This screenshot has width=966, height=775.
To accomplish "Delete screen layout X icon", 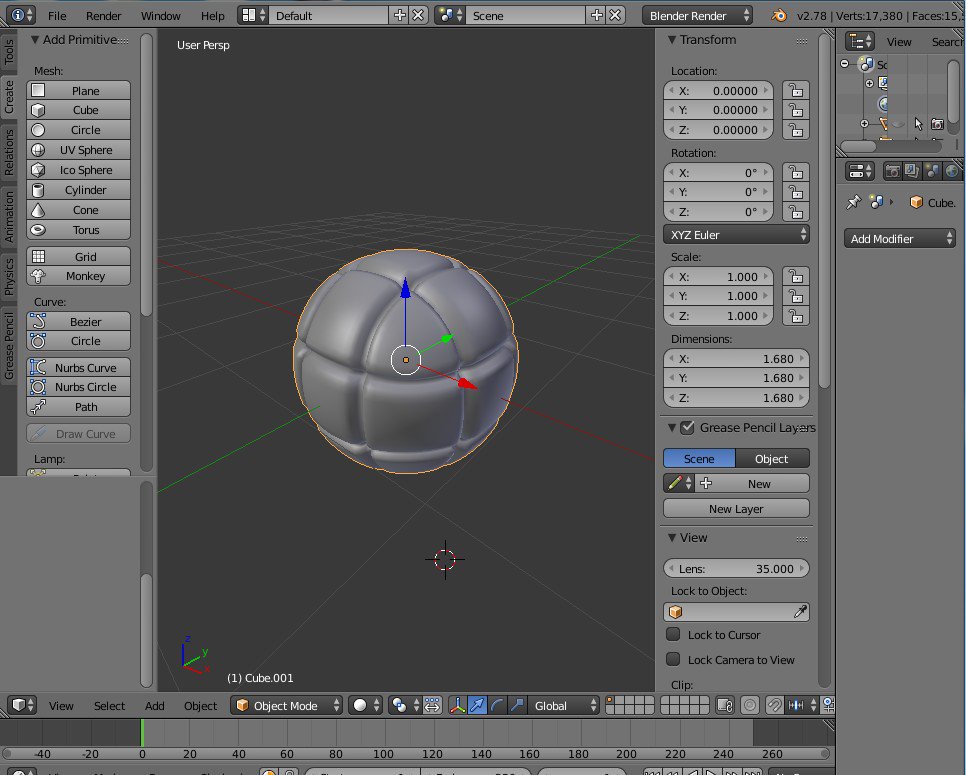I will click(418, 15).
